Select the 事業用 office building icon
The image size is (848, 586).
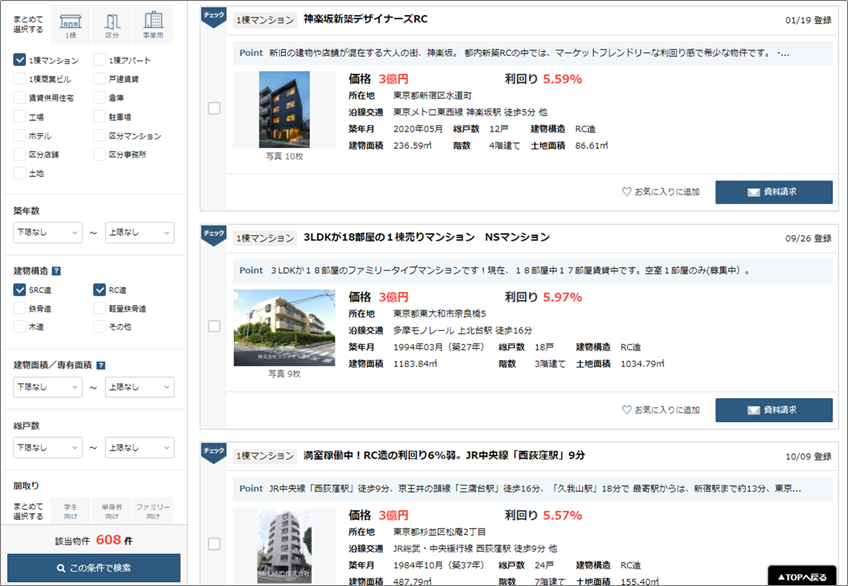pyautogui.click(x=152, y=24)
